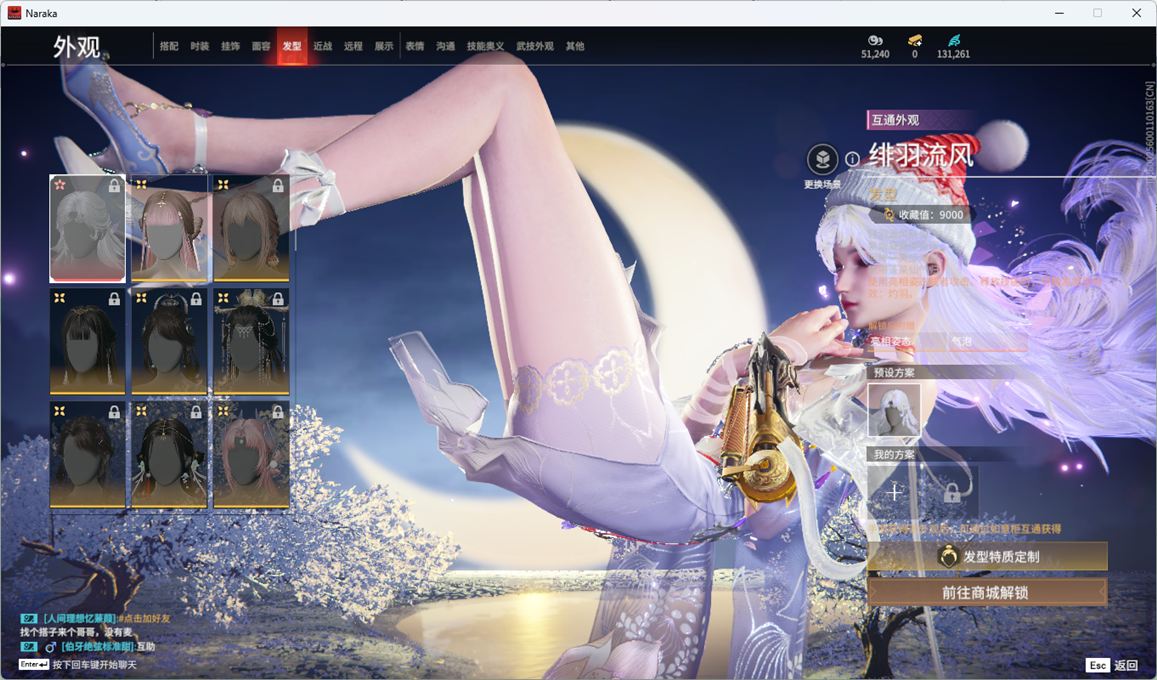The width and height of the screenshot is (1157, 680).
Task: Click the 气泡 option
Action: pos(960,342)
